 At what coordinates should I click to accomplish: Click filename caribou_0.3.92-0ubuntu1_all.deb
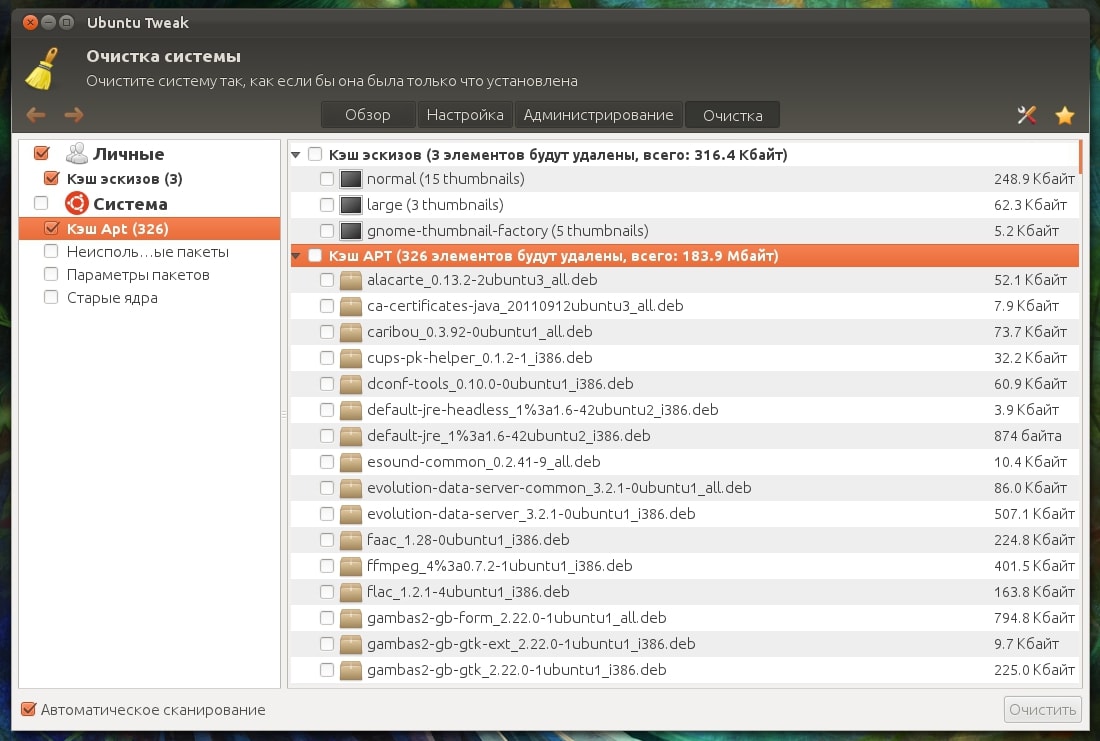(x=479, y=332)
